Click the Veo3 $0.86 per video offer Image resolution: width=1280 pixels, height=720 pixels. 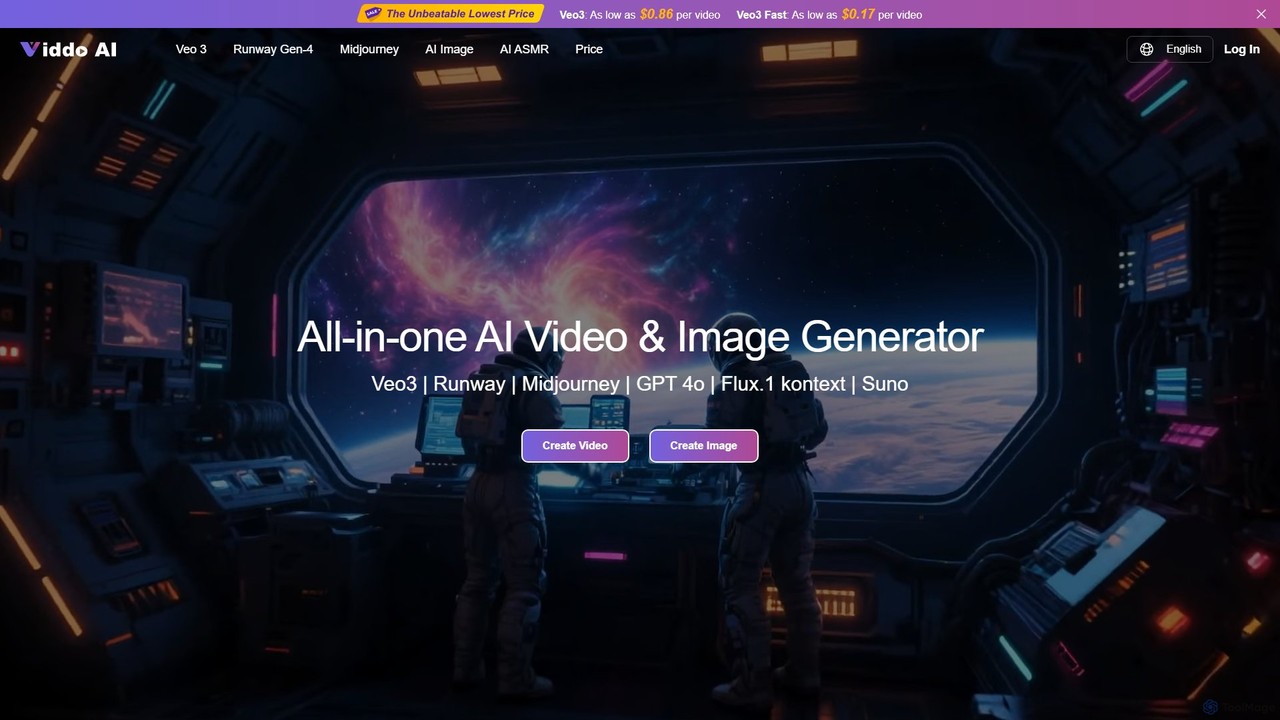(639, 14)
